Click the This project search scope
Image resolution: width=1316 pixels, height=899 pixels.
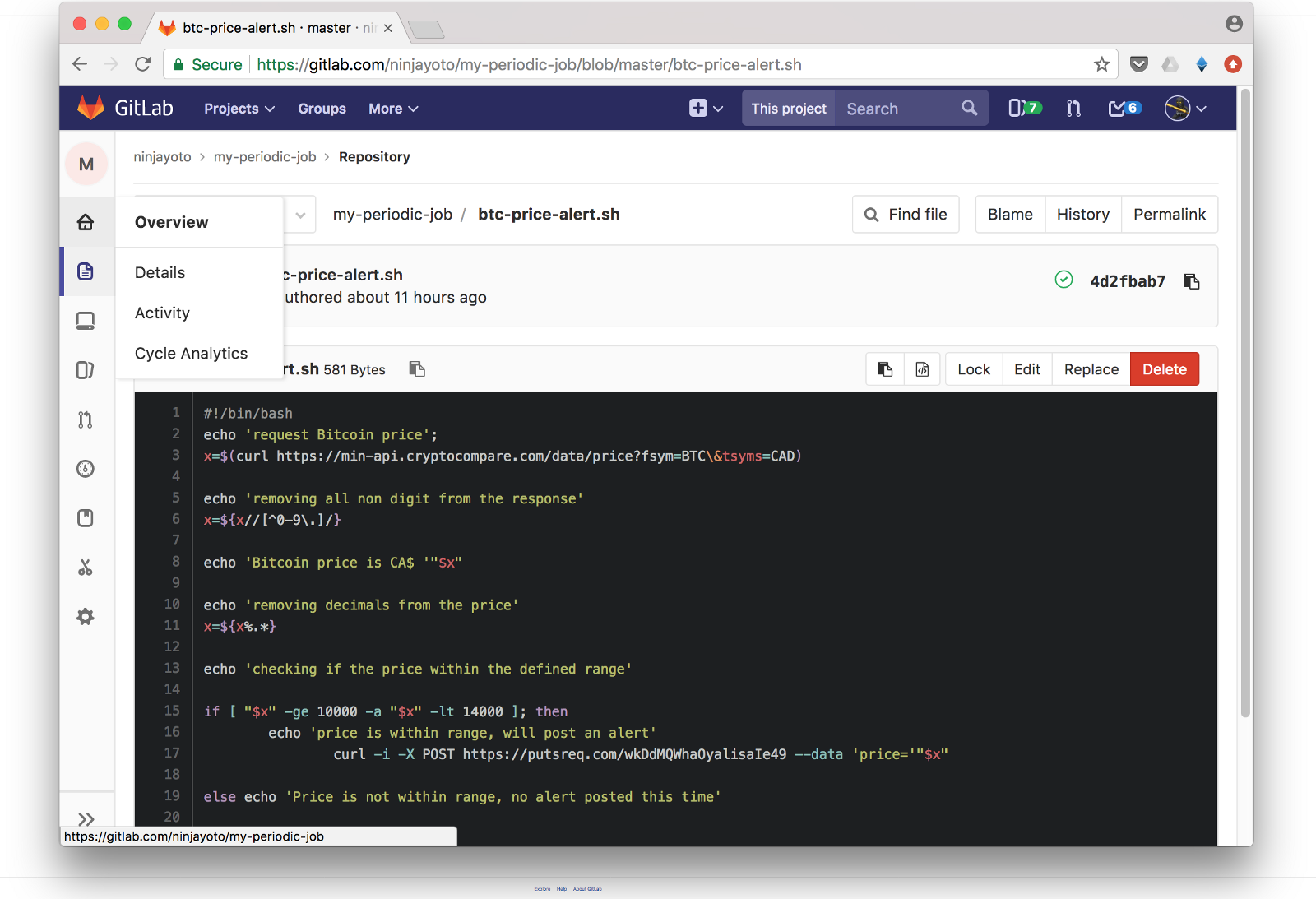[789, 109]
